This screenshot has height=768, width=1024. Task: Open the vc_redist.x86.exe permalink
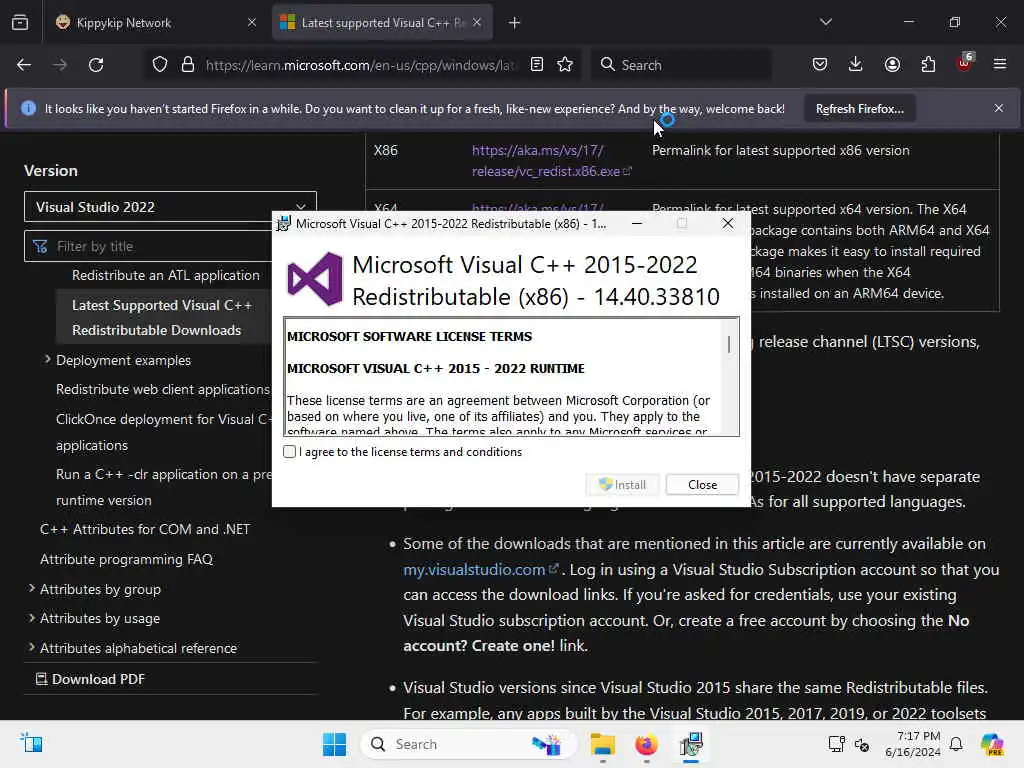pos(551,161)
